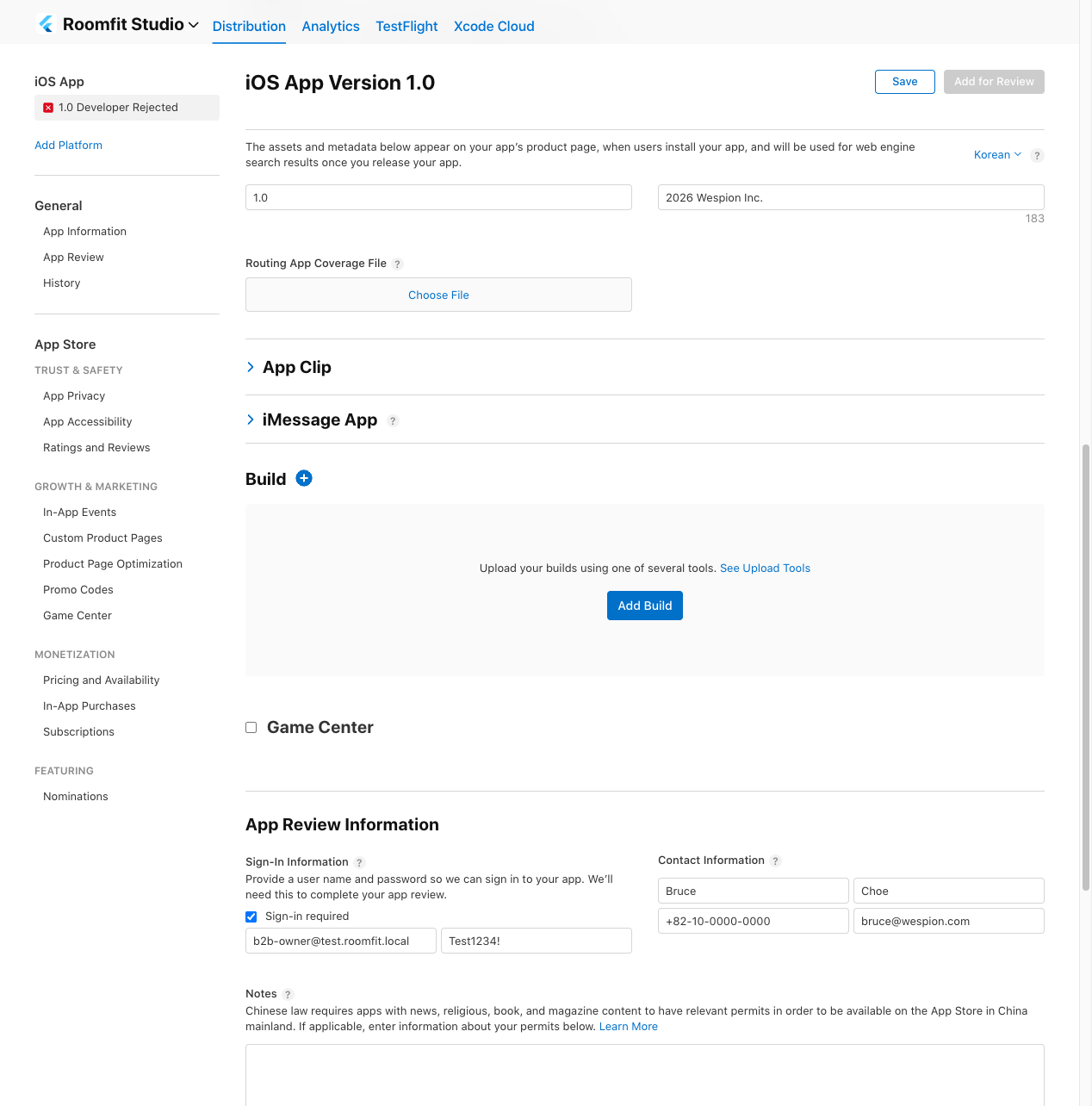
Task: Click help icon beside iMessage App heading
Action: 393,421
